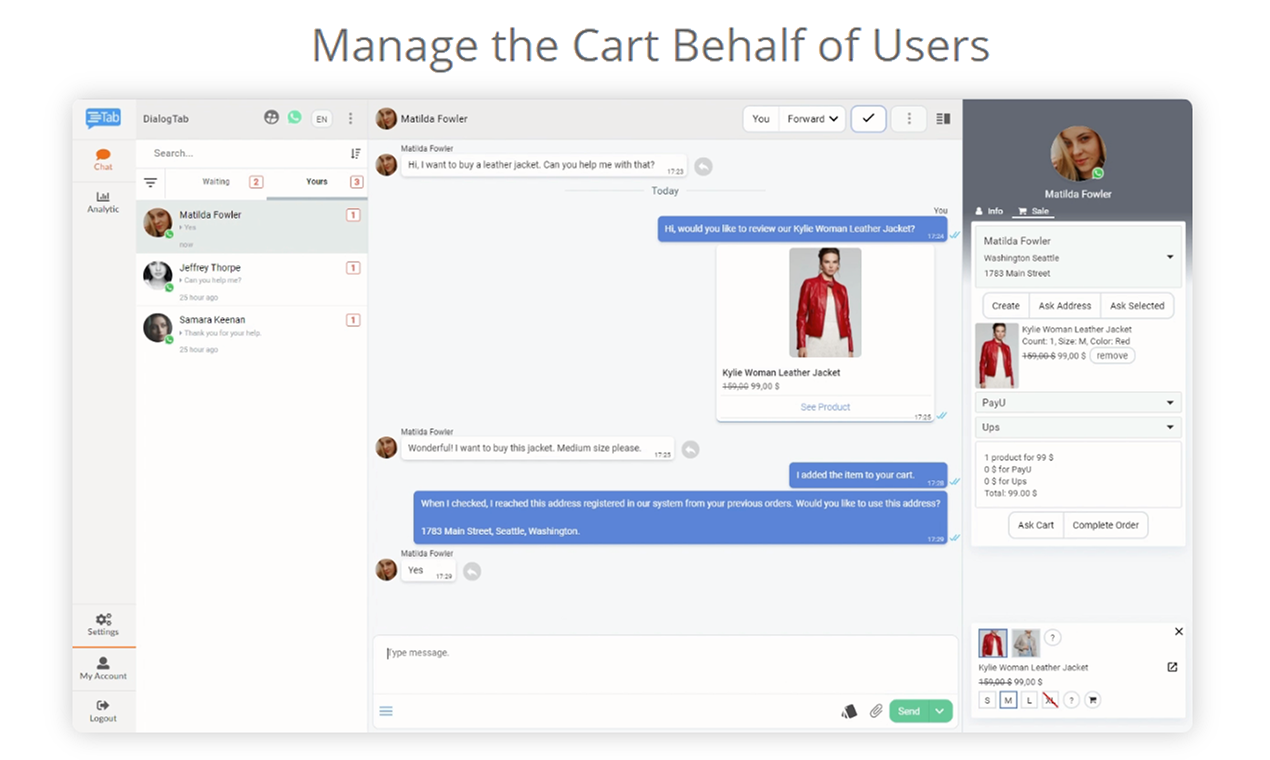The width and height of the screenshot is (1270, 760).
Task: Expand the PayU payment dropdown
Action: tap(1078, 403)
